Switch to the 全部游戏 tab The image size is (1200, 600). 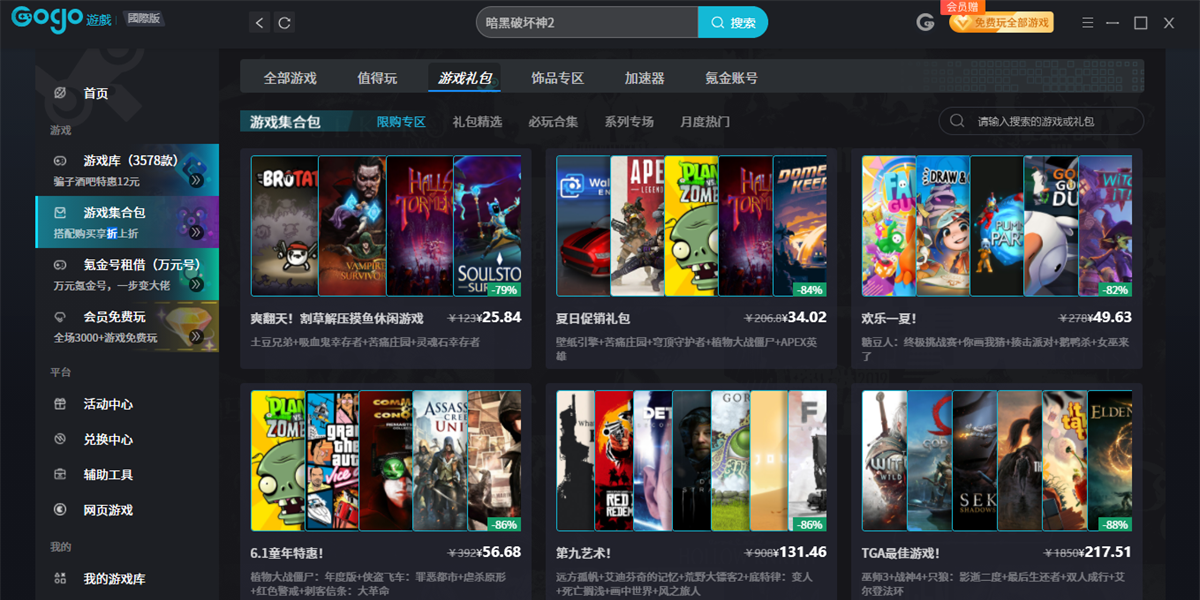pos(290,78)
